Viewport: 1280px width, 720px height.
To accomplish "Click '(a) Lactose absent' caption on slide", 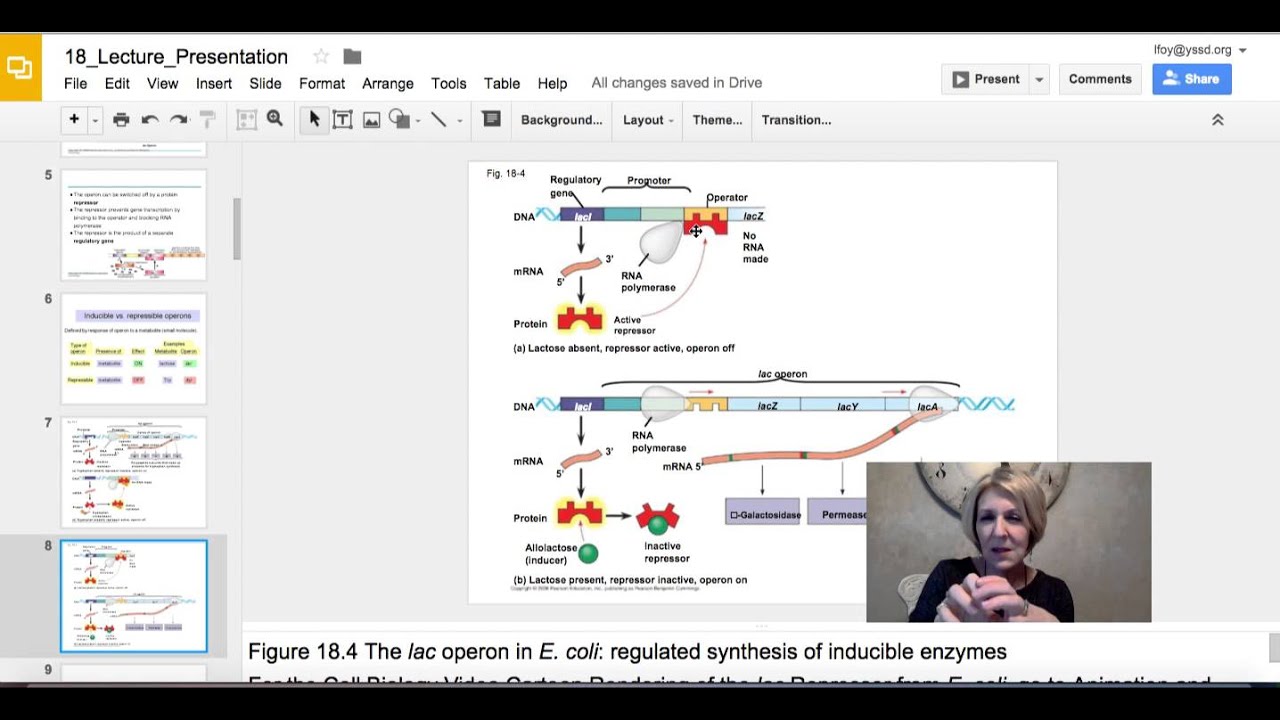I will tap(624, 348).
